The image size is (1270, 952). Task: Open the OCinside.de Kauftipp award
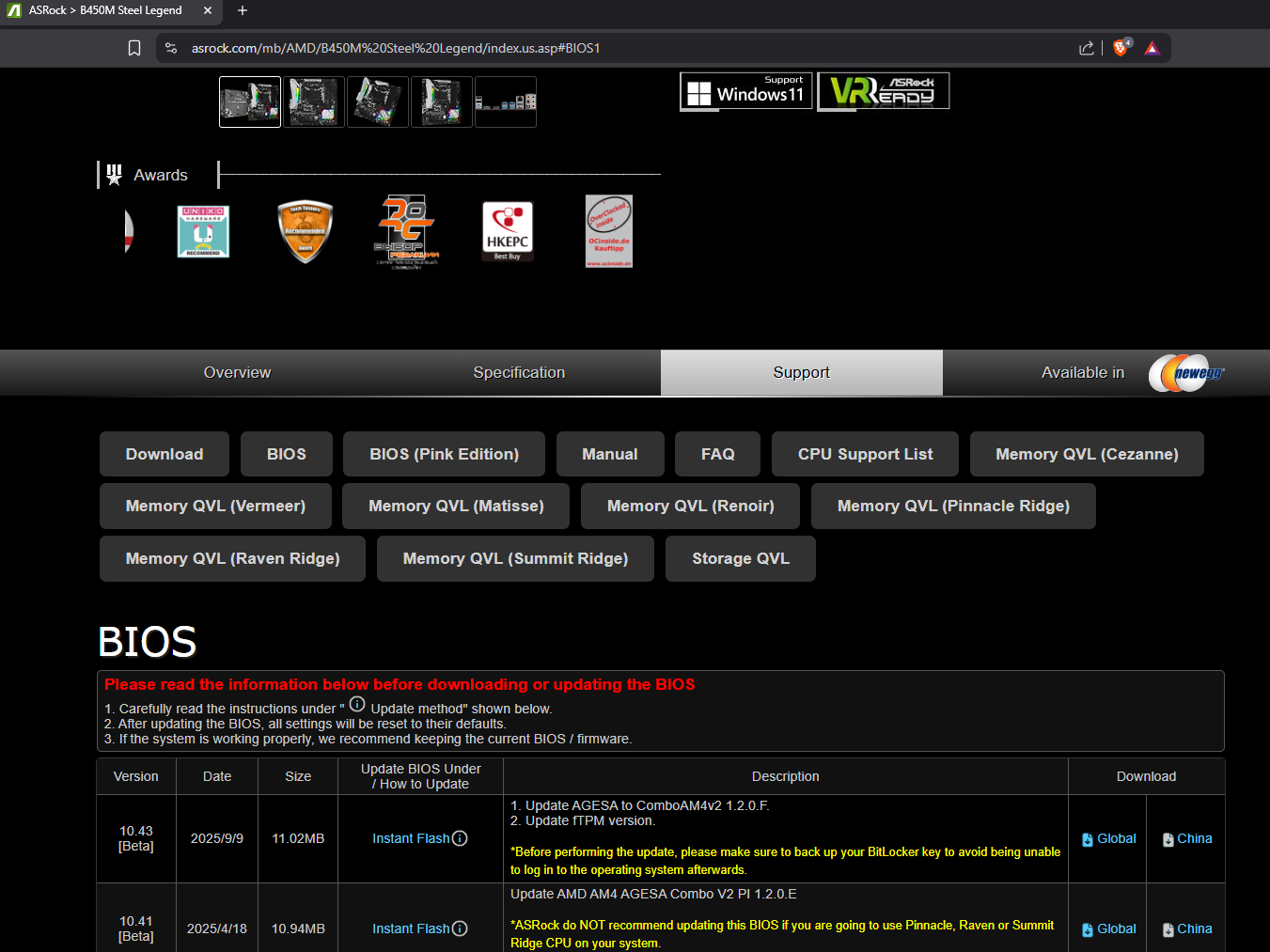point(609,231)
